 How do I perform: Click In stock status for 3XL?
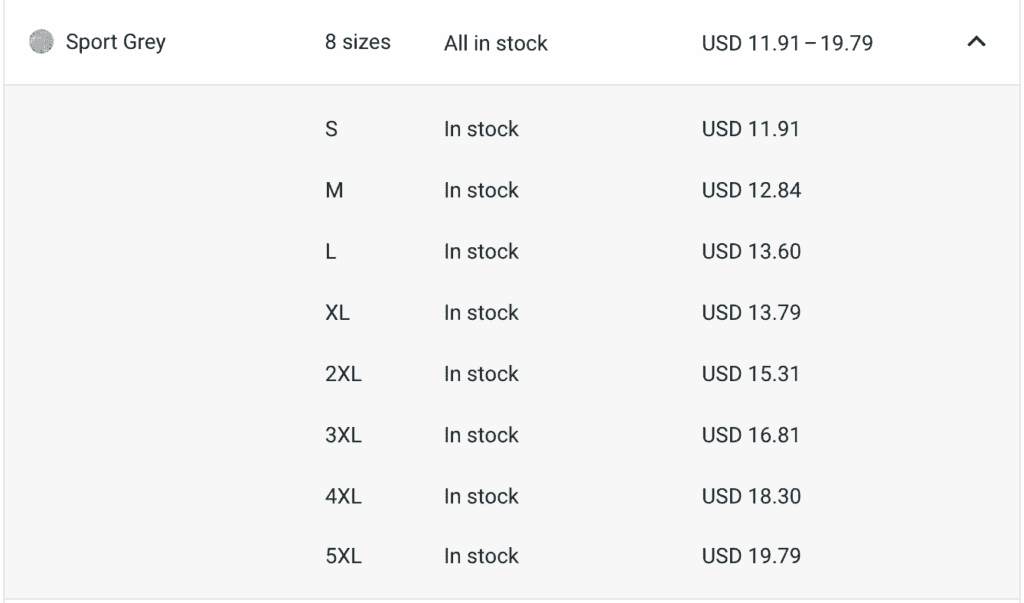[x=481, y=435]
